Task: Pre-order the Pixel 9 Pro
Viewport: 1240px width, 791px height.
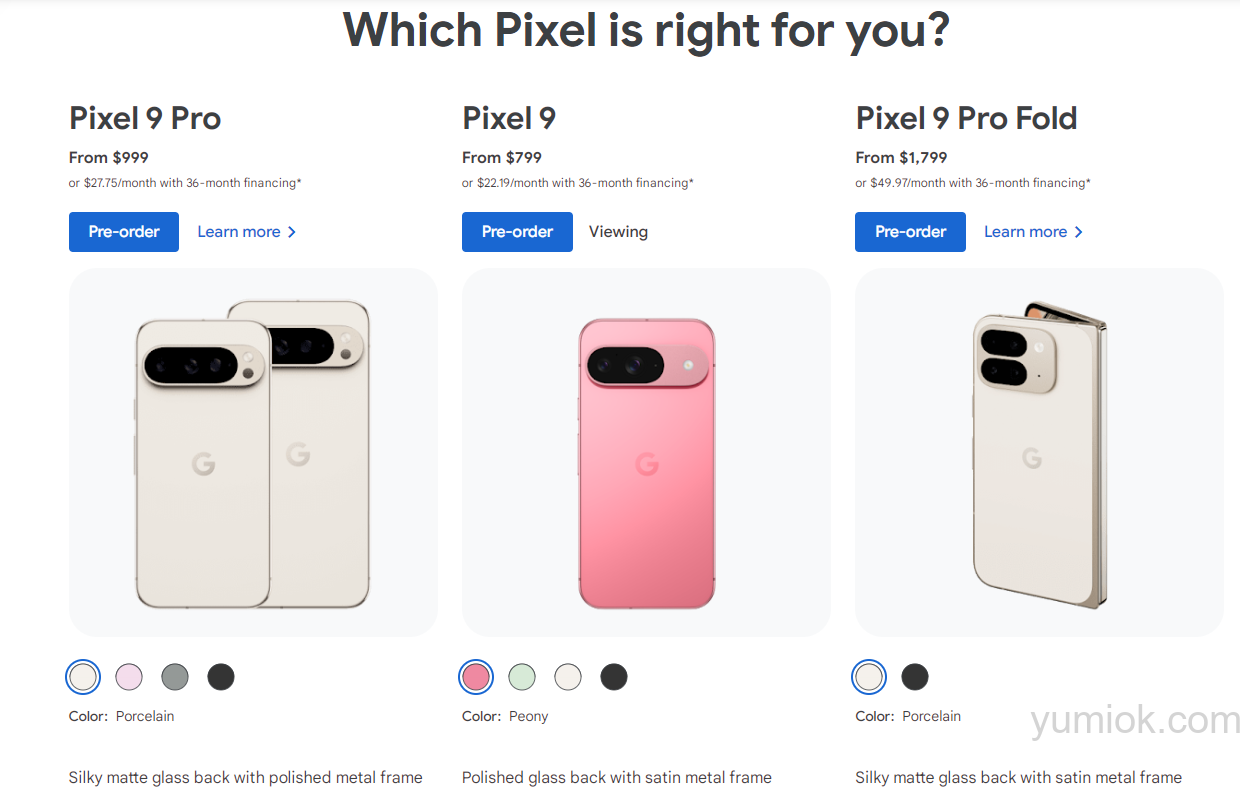Action: point(123,231)
